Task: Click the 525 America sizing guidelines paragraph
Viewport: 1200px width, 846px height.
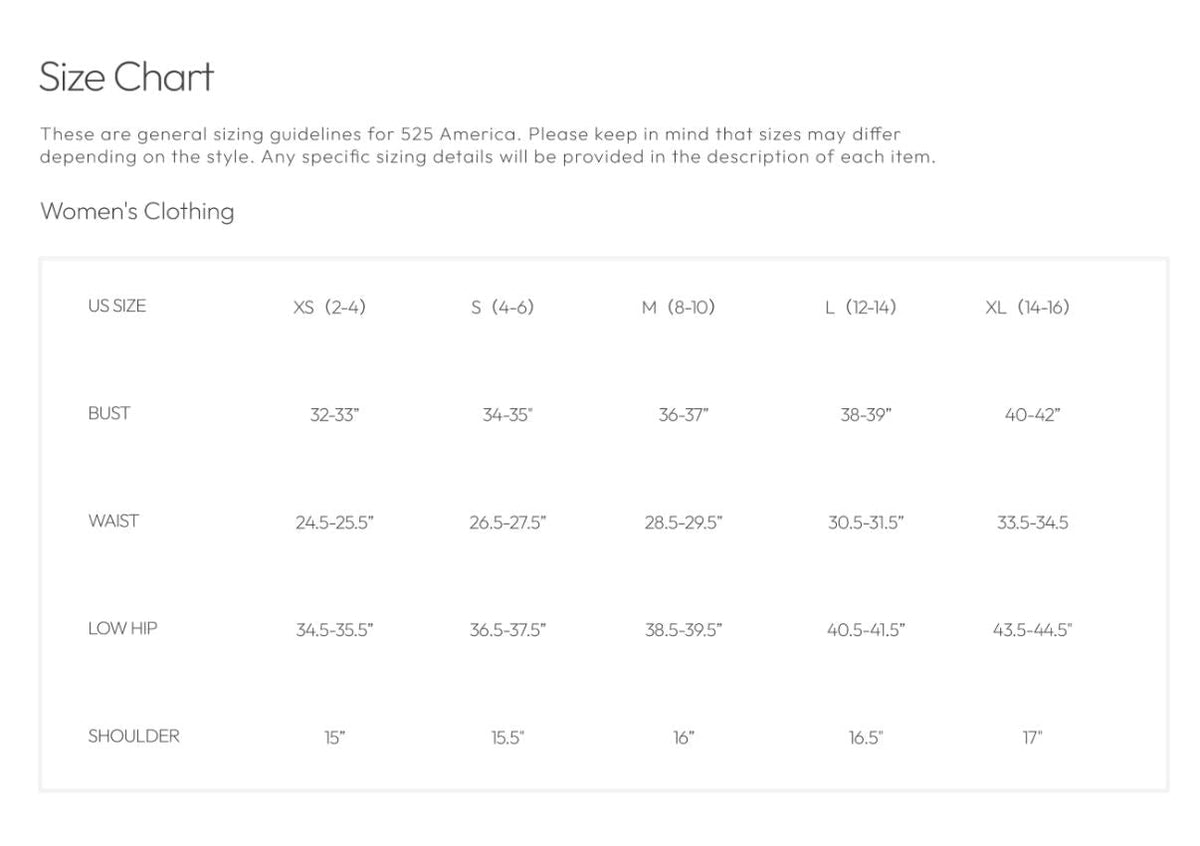Action: [488, 145]
